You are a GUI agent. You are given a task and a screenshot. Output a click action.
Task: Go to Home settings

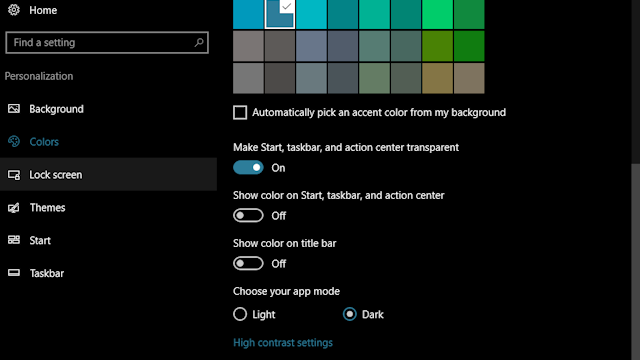click(x=43, y=10)
